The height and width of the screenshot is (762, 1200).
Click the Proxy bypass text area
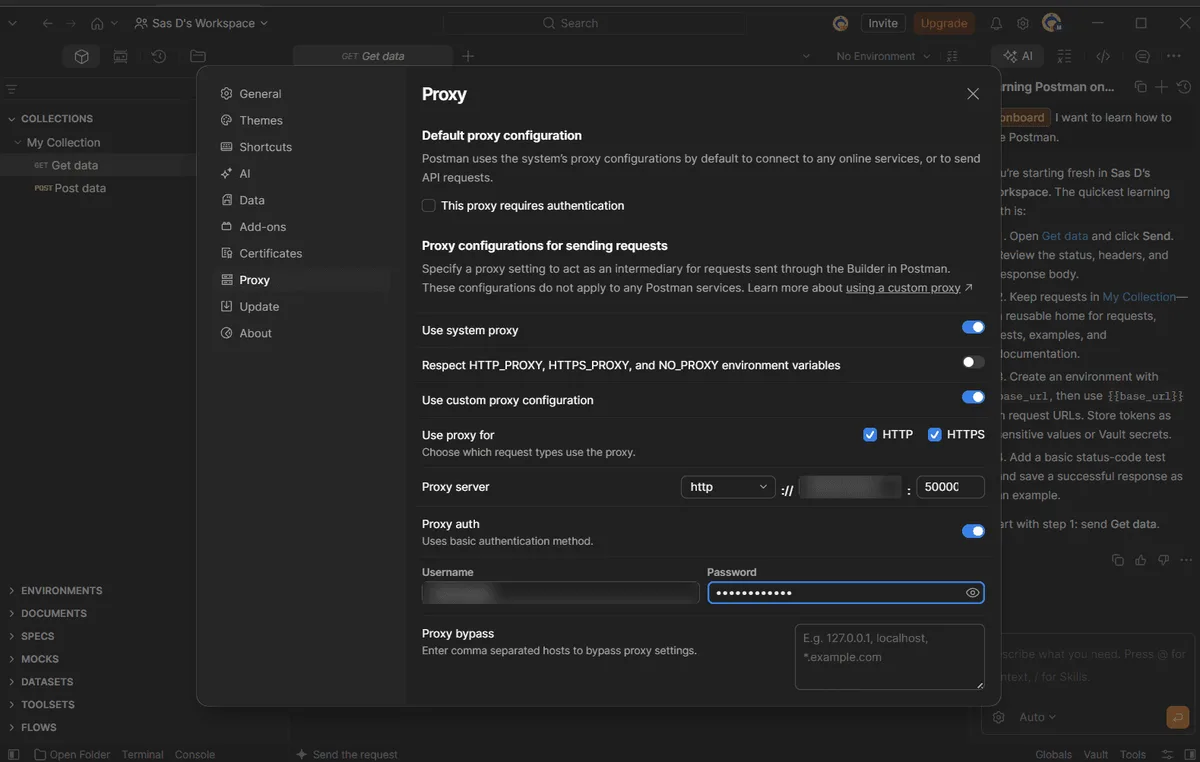890,657
